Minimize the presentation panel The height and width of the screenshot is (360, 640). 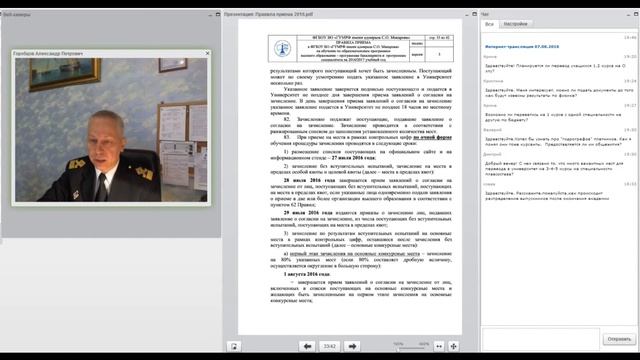(467, 14)
